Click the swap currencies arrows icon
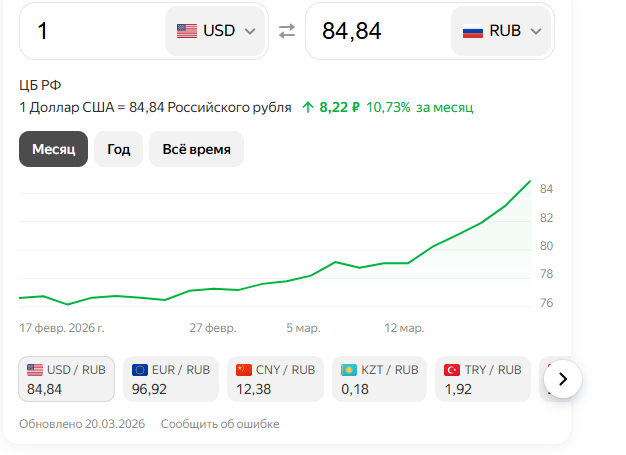The width and height of the screenshot is (626, 455). point(287,31)
